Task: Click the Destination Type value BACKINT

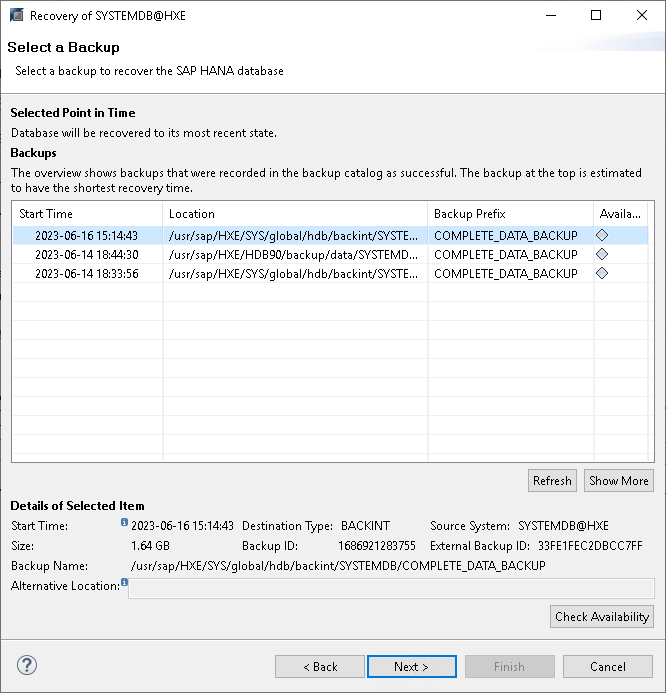Action: pyautogui.click(x=365, y=526)
